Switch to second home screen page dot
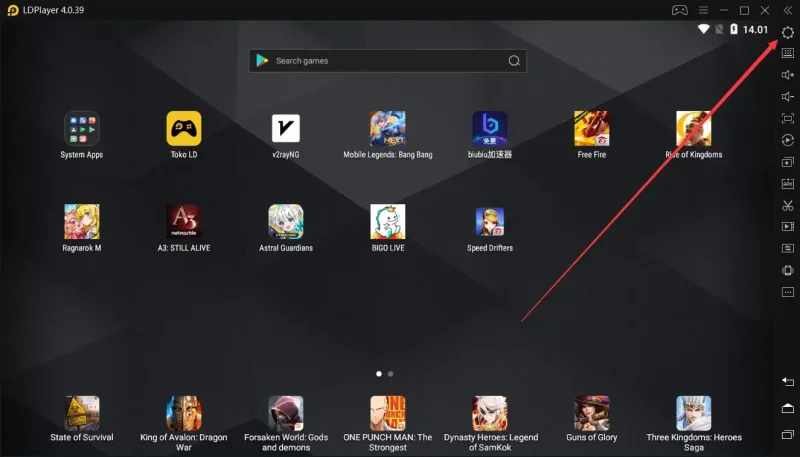This screenshot has height=457, width=800. tap(391, 374)
